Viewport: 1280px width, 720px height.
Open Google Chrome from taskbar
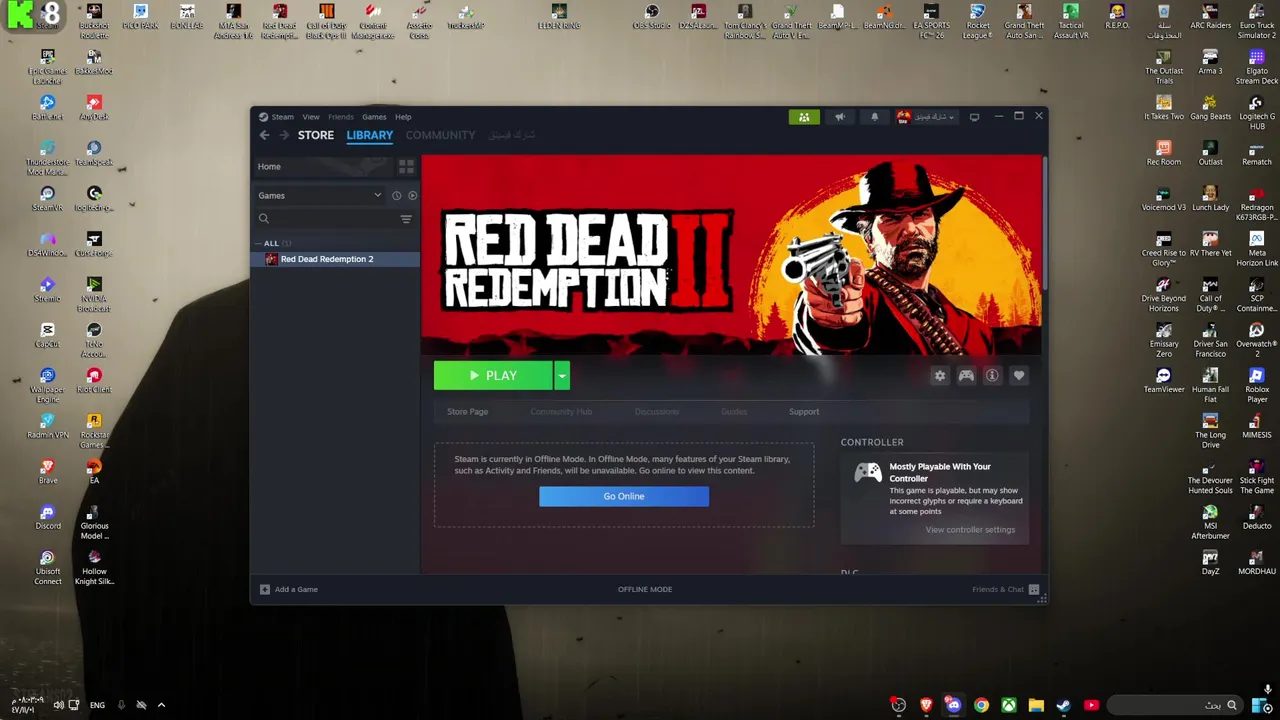click(x=981, y=705)
